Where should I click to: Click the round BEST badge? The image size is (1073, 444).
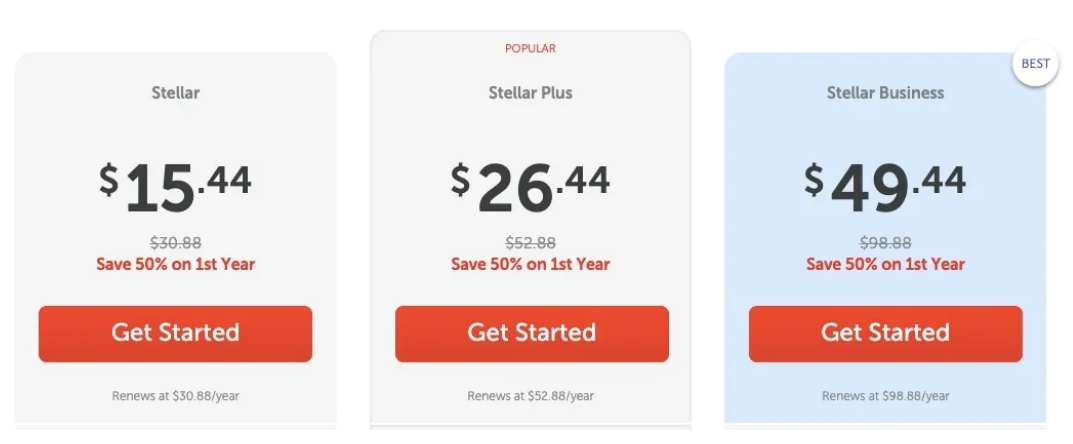coord(1035,64)
